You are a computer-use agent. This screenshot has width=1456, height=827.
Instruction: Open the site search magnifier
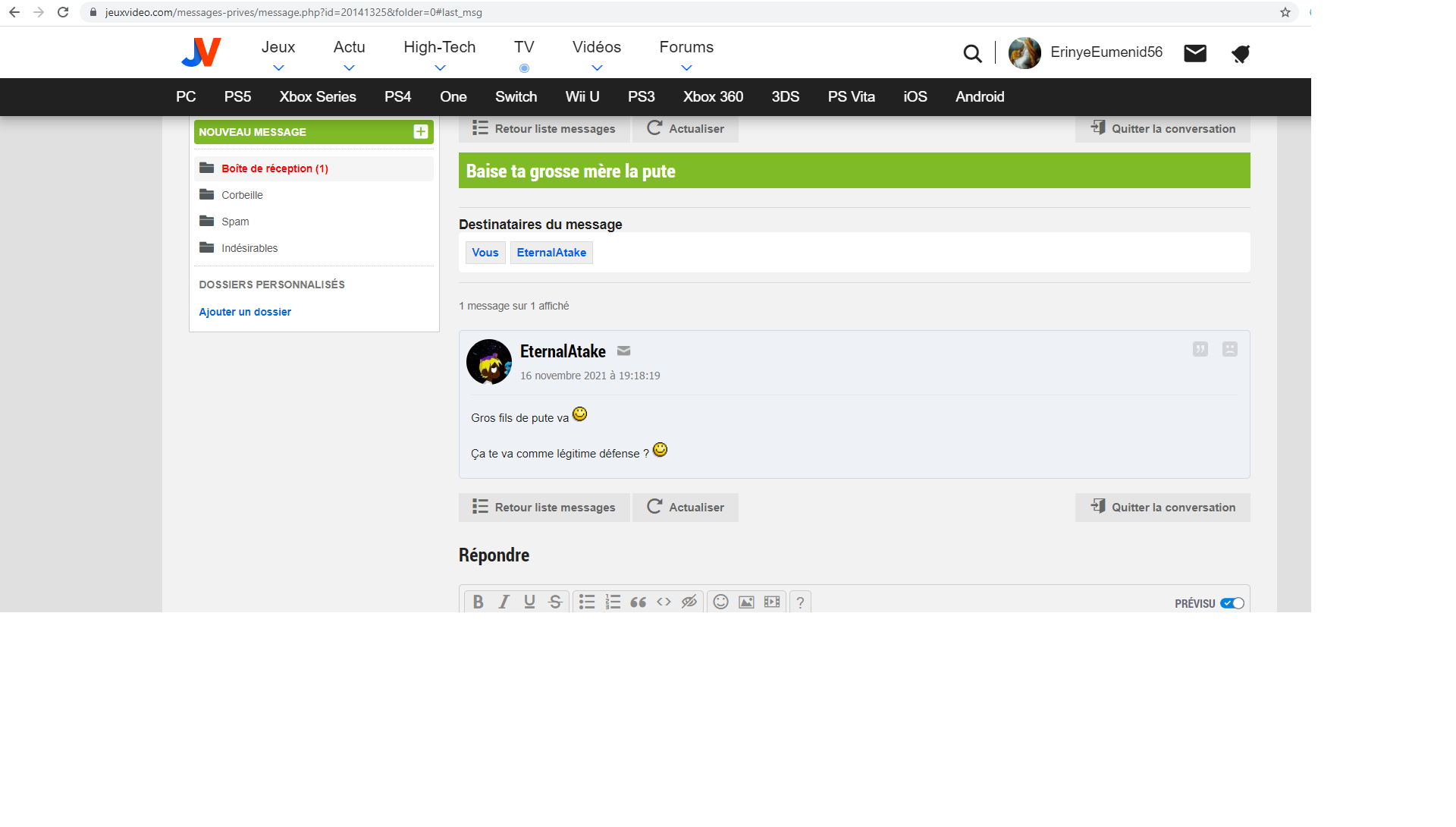coord(972,53)
